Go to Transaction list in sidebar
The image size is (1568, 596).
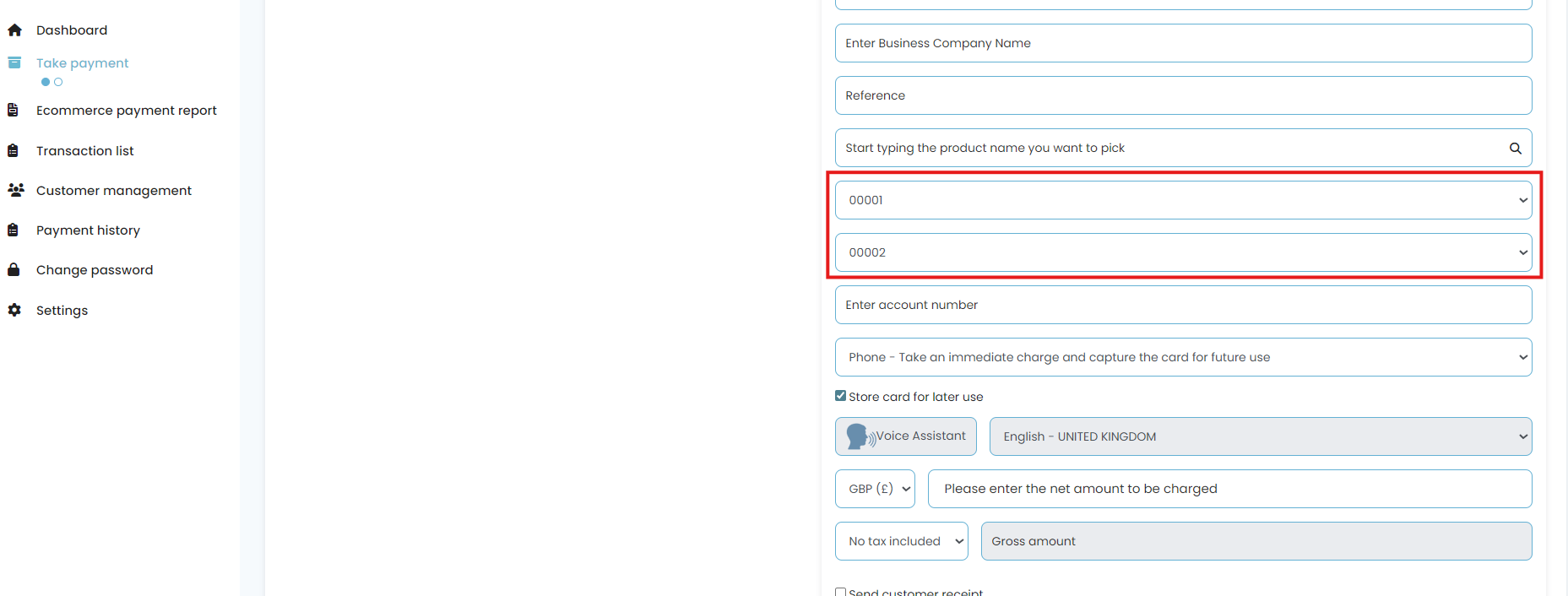84,151
